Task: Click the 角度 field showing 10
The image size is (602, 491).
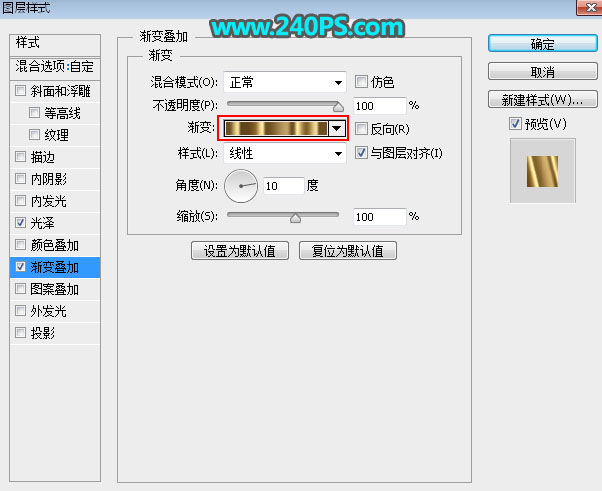Action: (x=284, y=186)
